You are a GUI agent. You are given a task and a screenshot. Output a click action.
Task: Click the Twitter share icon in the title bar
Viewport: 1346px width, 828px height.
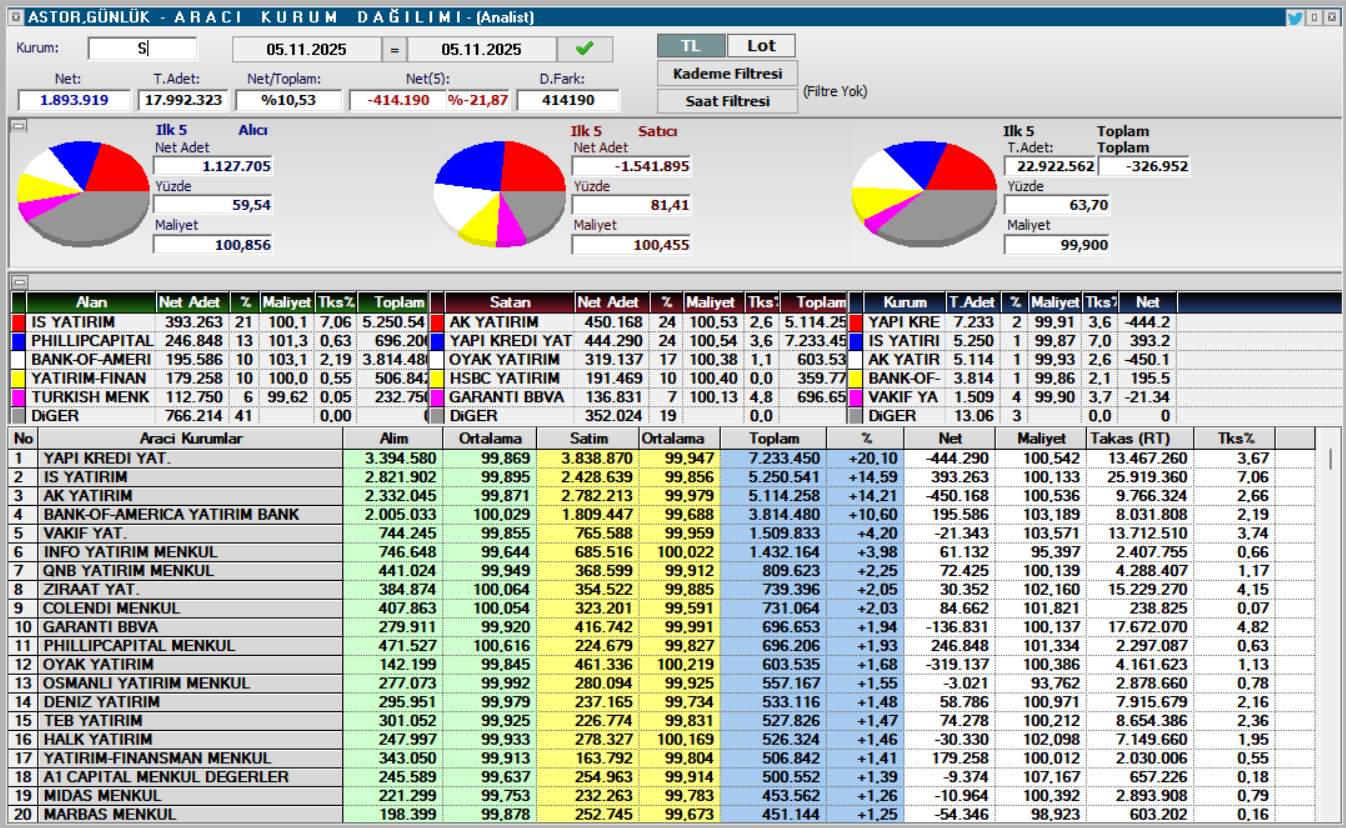(1295, 16)
